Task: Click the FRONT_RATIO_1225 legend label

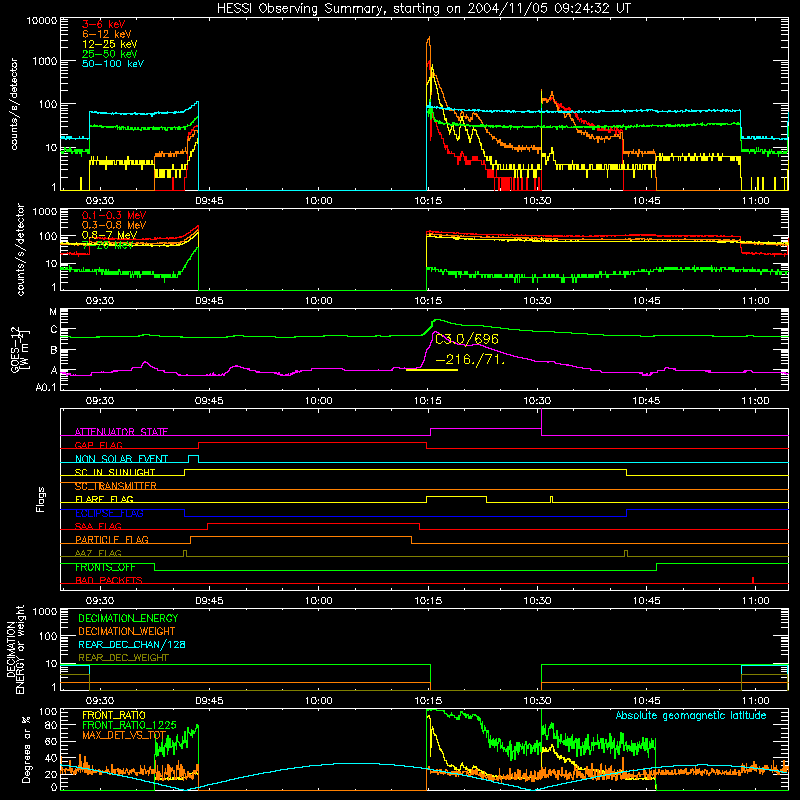Action: (129, 726)
